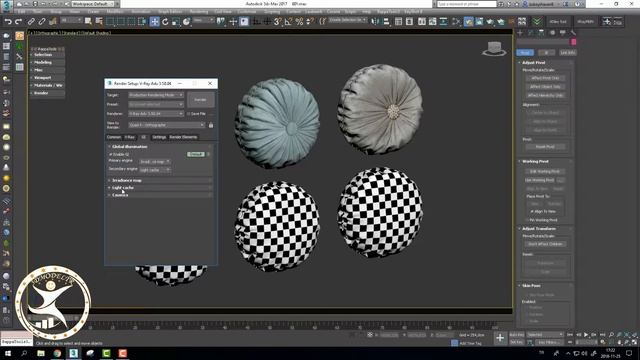Open the Material Editor icon

(456, 22)
